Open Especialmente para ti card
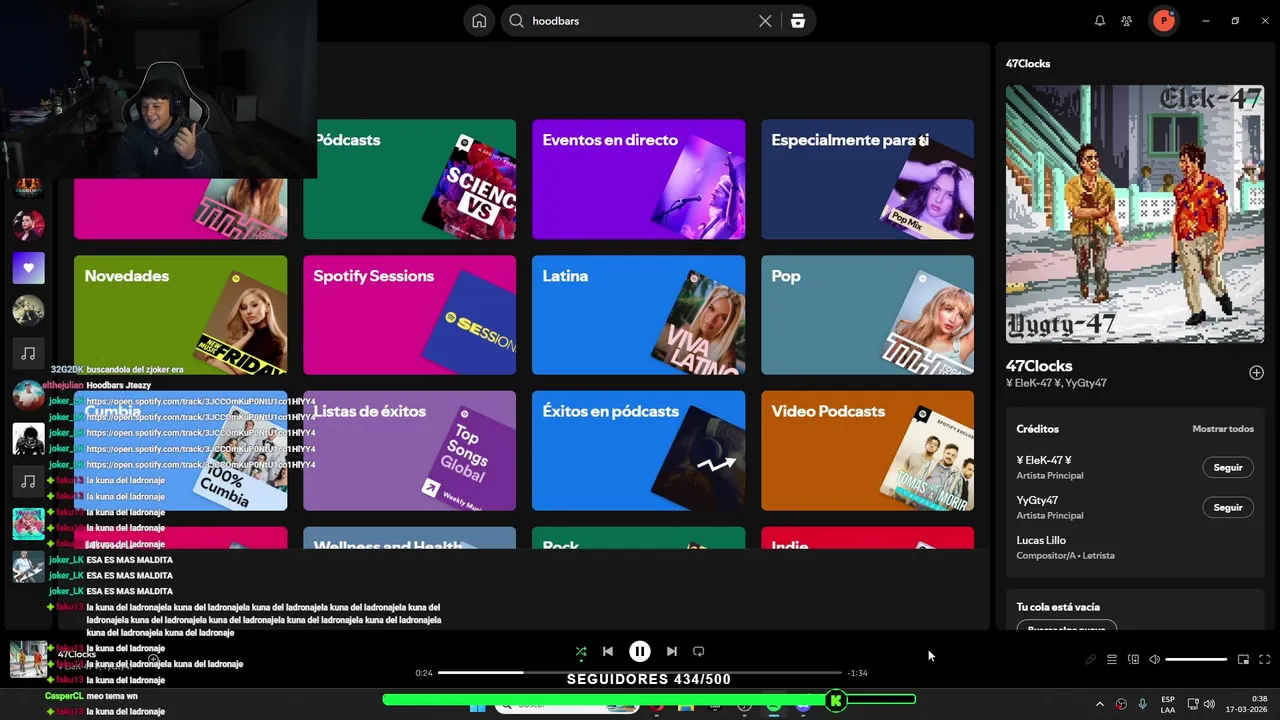The height and width of the screenshot is (720, 1280). (x=867, y=179)
